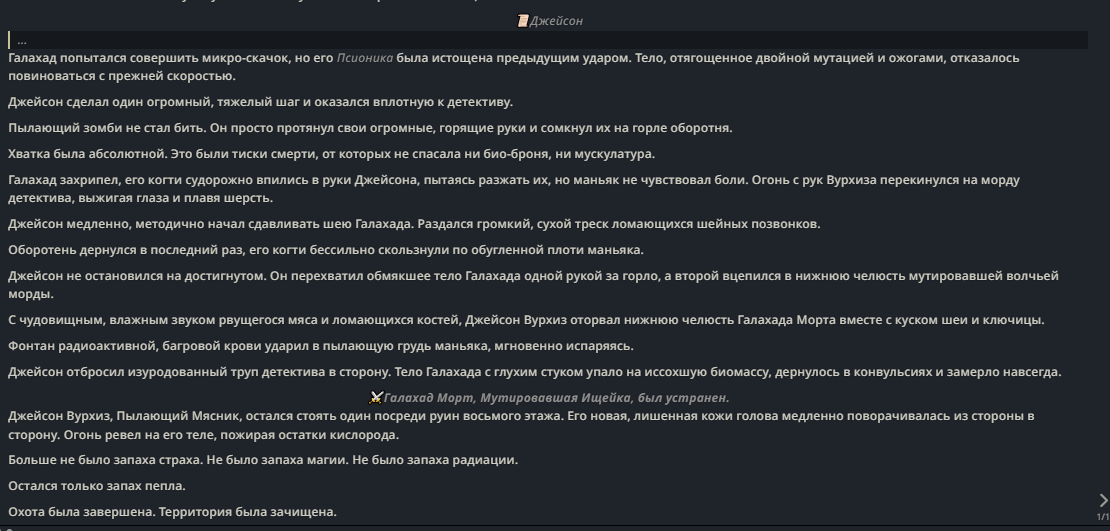The image size is (1110, 531).
Task: Click line 'Джейсон сделал один огромный, тяжелый шаг'
Action: point(261,102)
